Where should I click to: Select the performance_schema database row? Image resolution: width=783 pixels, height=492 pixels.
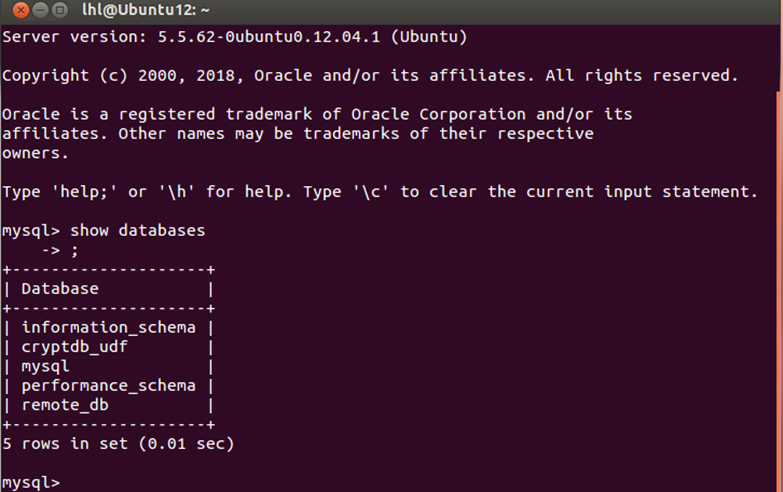click(108, 385)
